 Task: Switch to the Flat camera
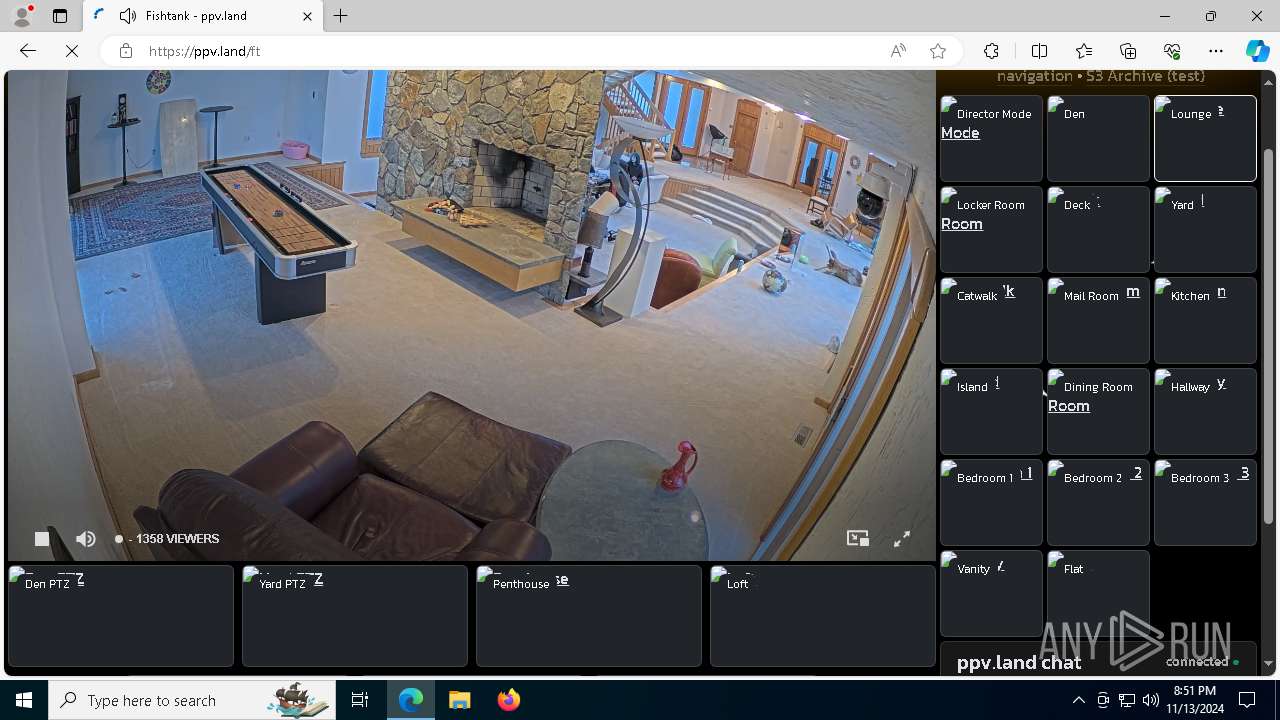click(x=1098, y=594)
